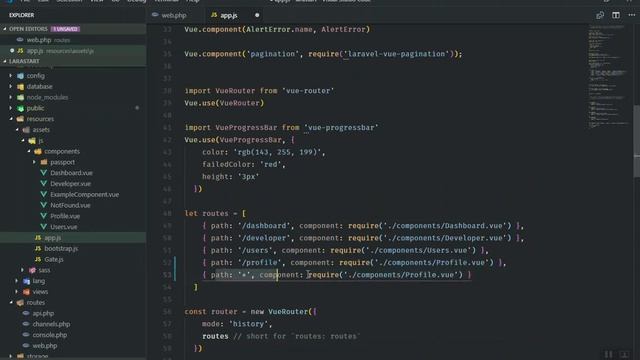This screenshot has width=640, height=360.
Task: Open Developer.vue in the explorer
Action: [70, 184]
